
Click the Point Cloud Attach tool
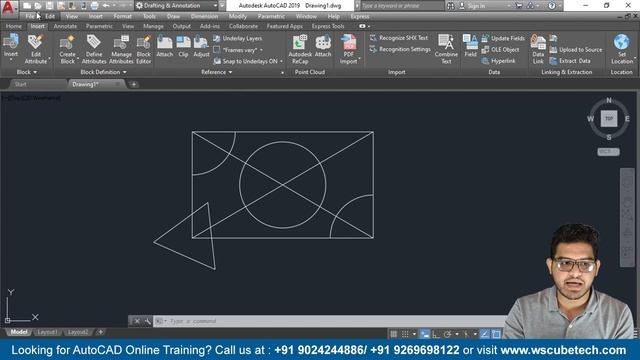323,46
